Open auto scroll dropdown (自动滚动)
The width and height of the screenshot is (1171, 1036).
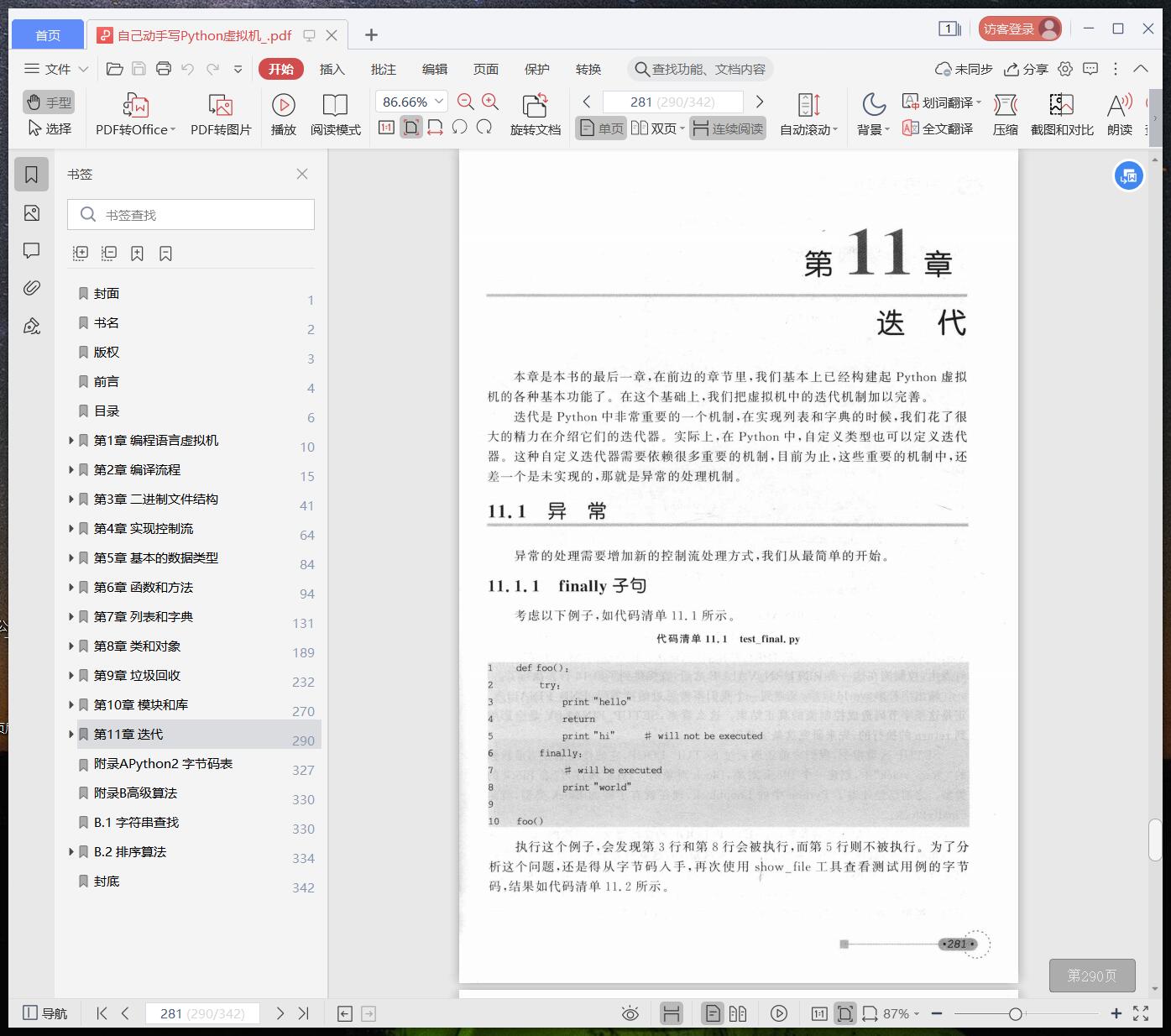coord(808,114)
